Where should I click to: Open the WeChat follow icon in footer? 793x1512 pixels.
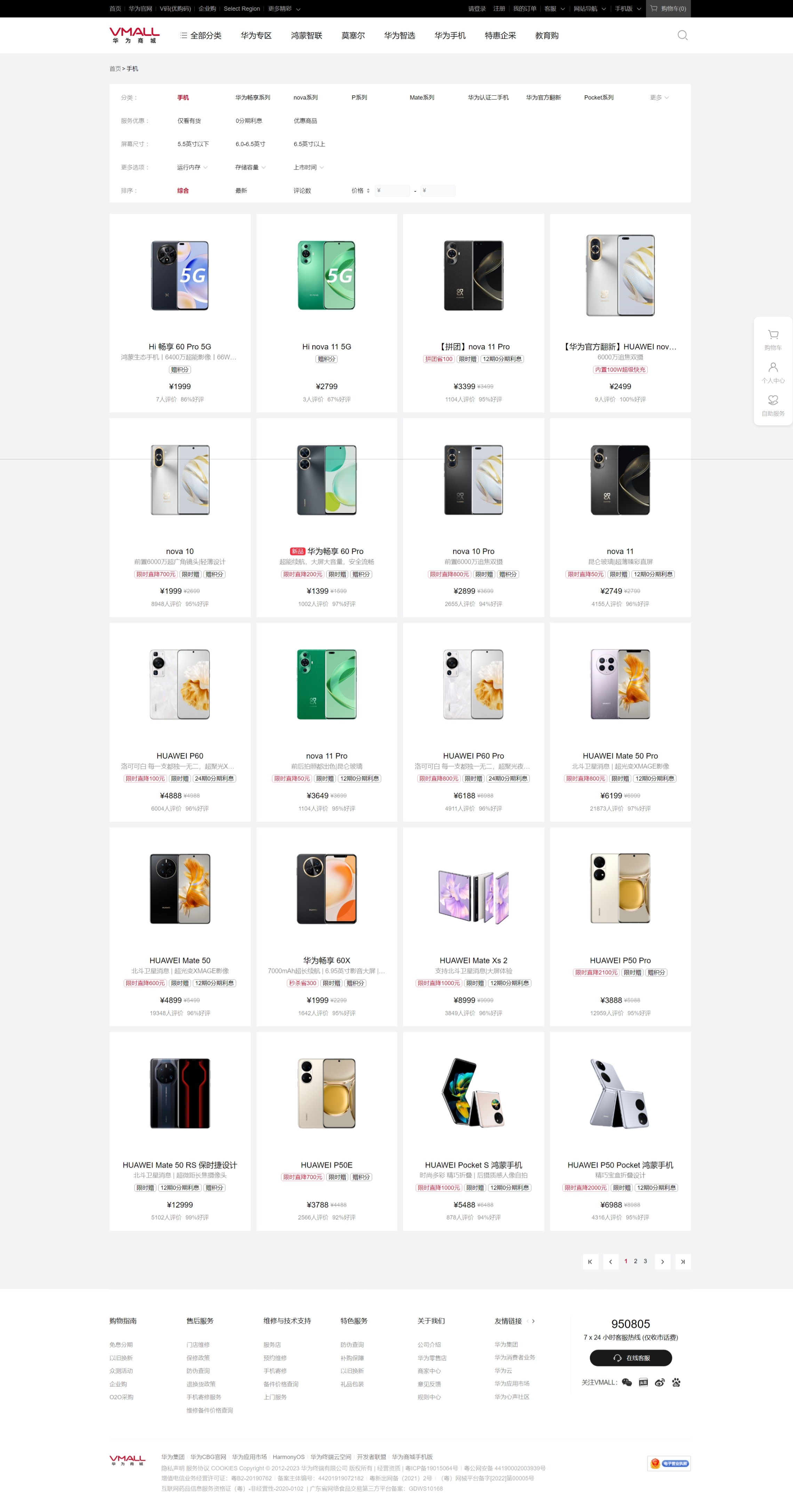click(626, 1382)
